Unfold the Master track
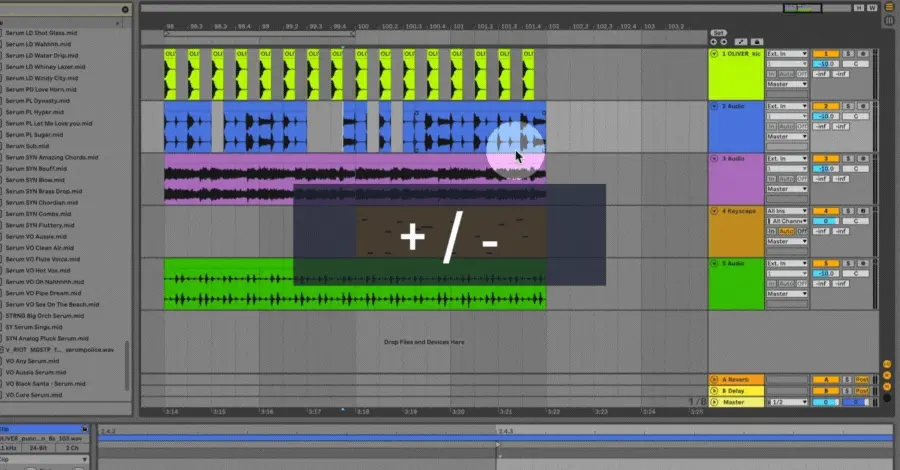Viewport: 900px width, 470px height. 714,402
